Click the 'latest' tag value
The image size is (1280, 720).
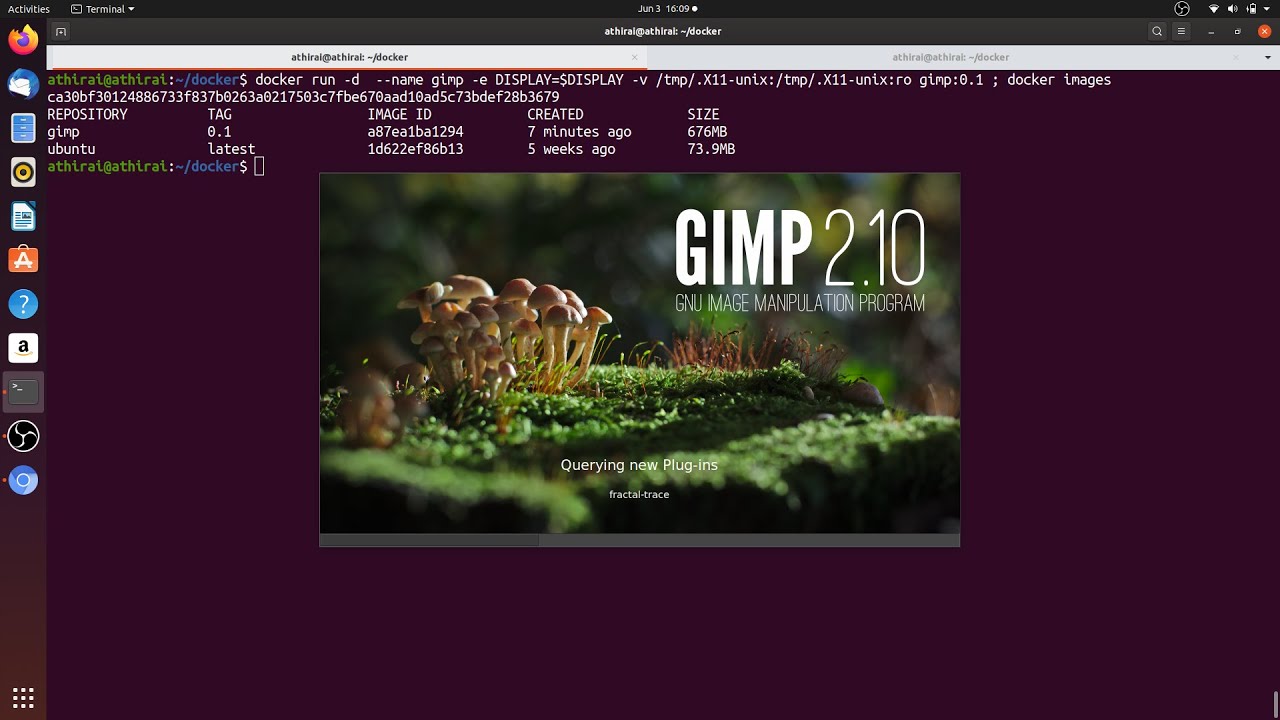coord(231,149)
